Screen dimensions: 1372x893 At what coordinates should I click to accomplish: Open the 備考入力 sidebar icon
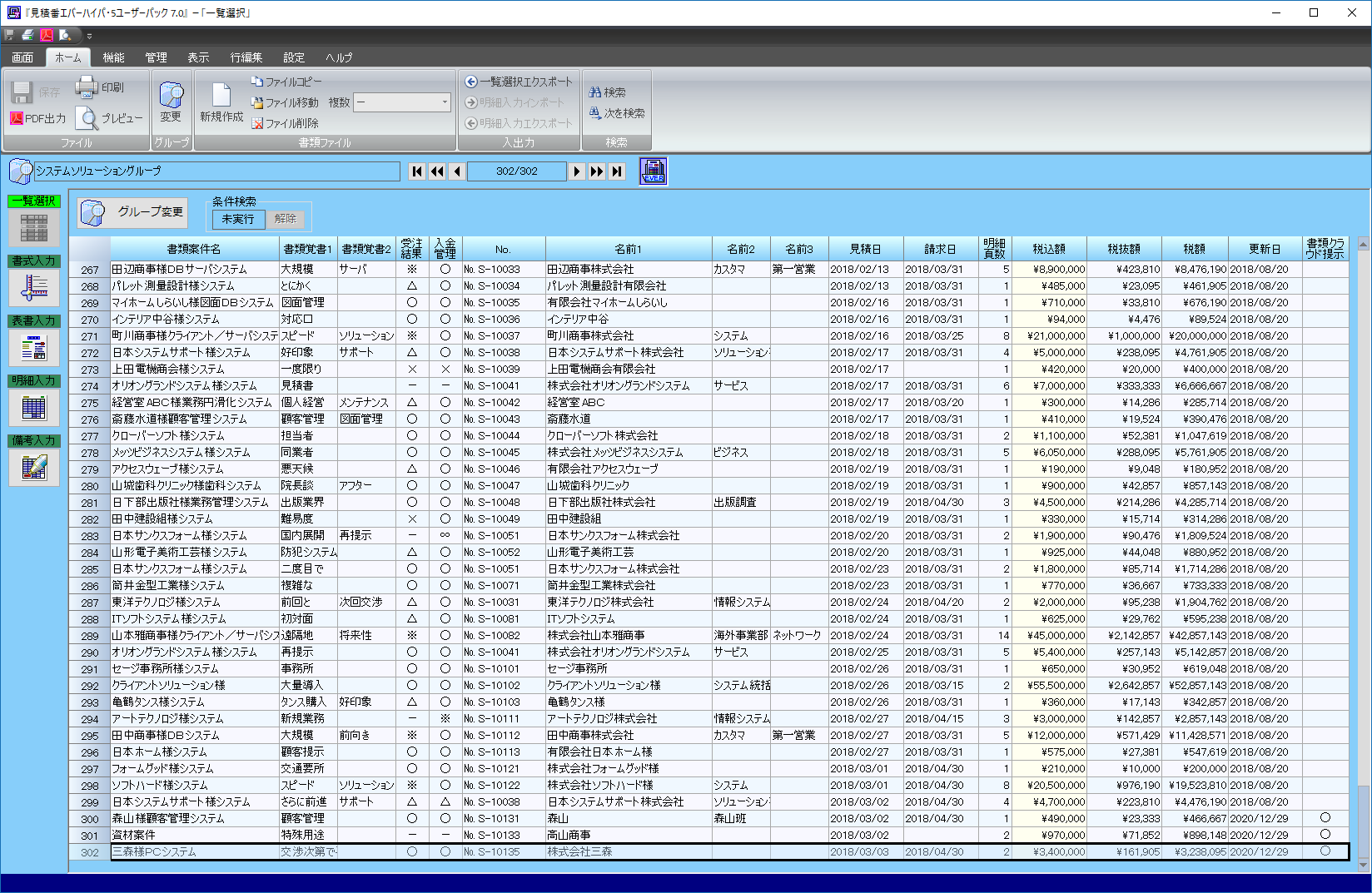click(34, 467)
